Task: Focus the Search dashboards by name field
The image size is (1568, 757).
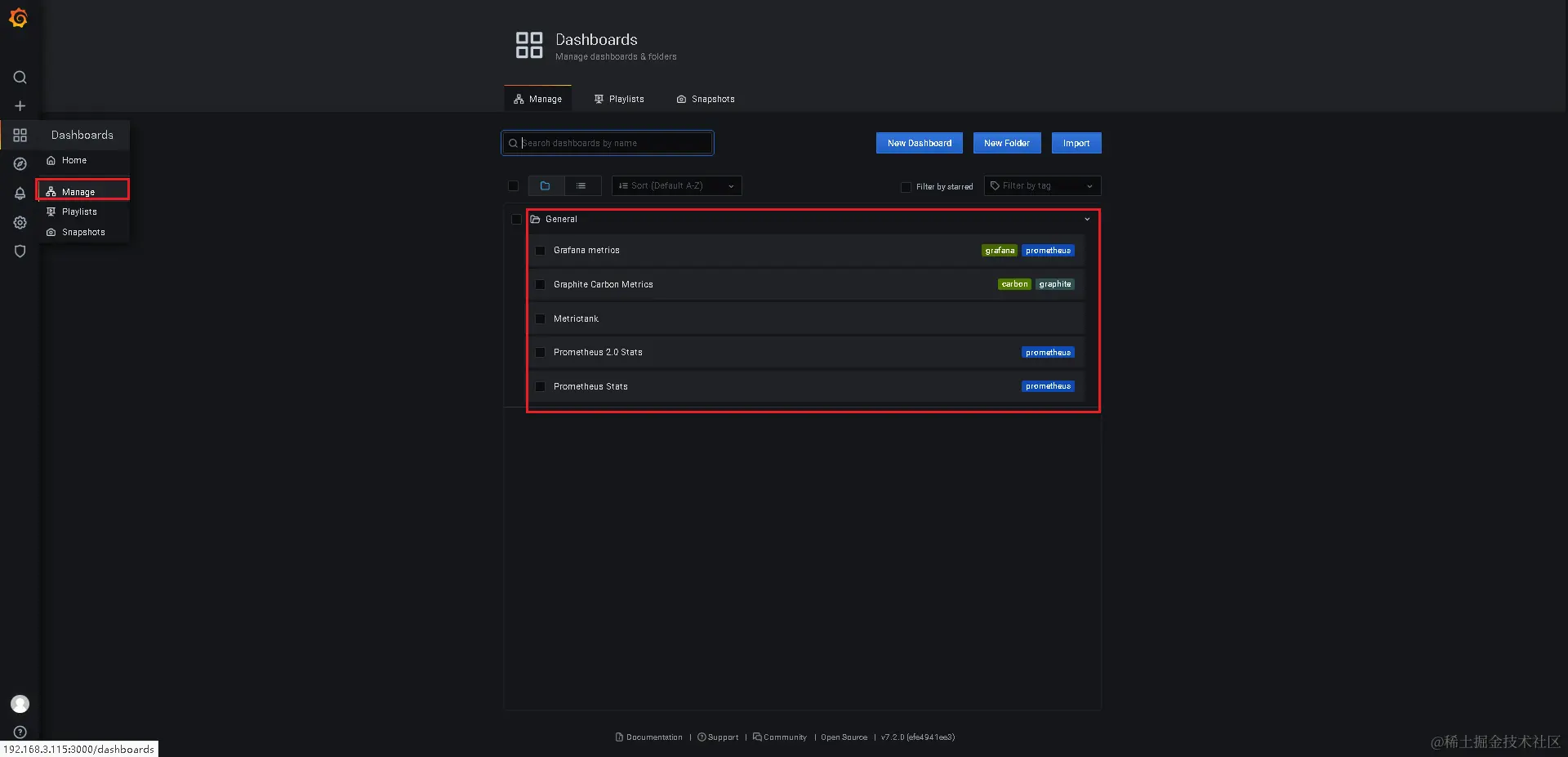Action: 608,144
